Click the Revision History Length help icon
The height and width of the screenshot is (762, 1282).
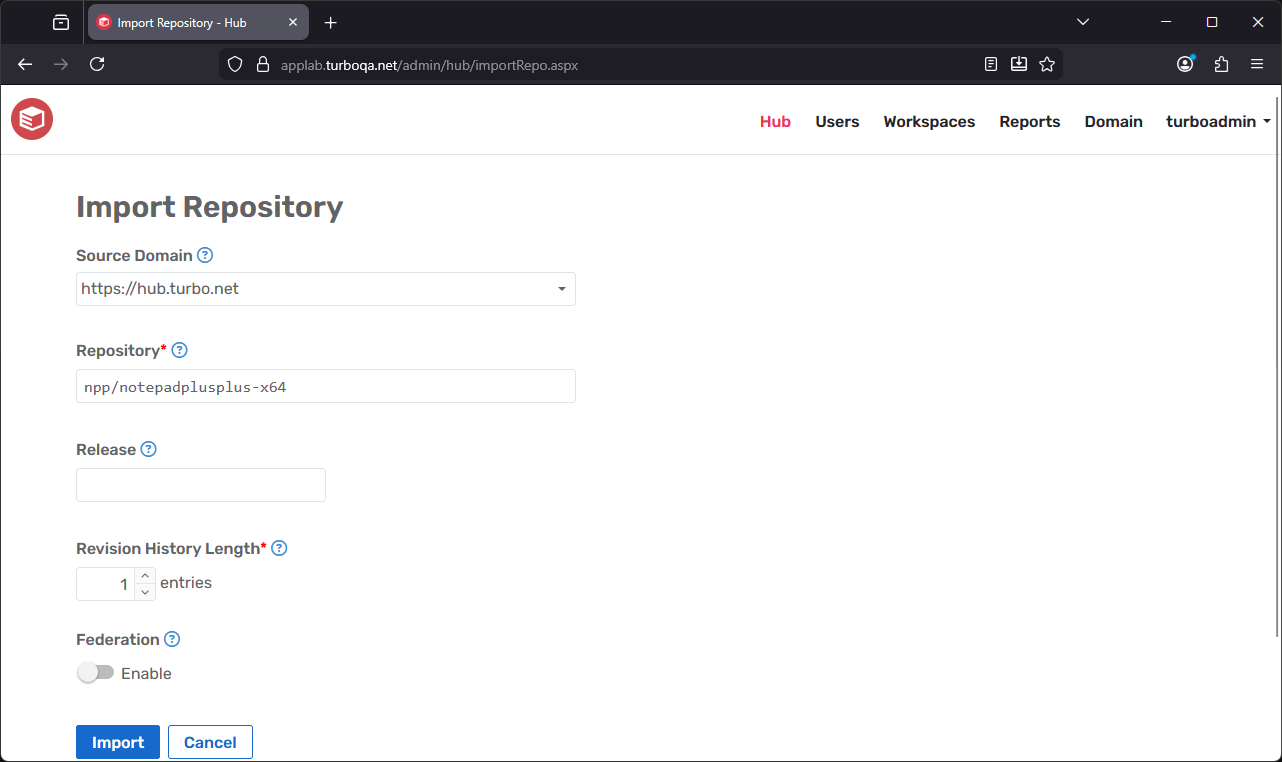coord(279,548)
